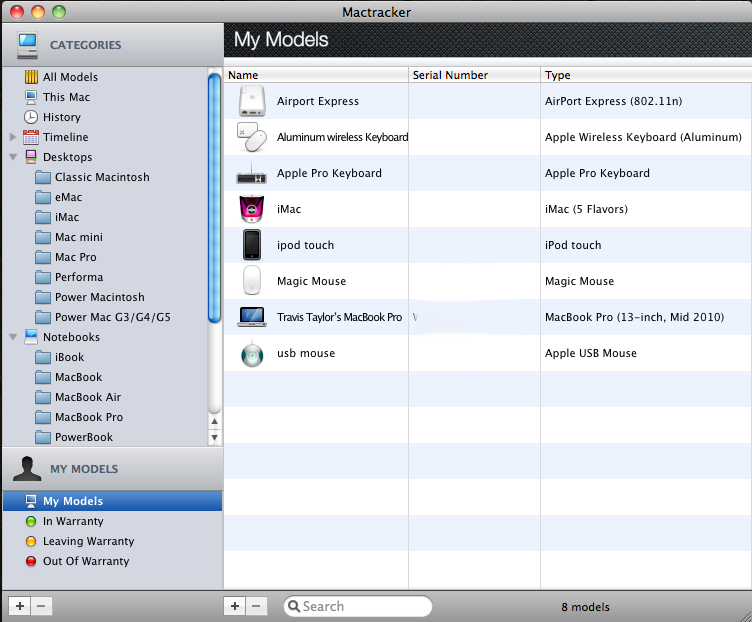Select the Power Macintosh folder
The height and width of the screenshot is (622, 752).
(90, 297)
